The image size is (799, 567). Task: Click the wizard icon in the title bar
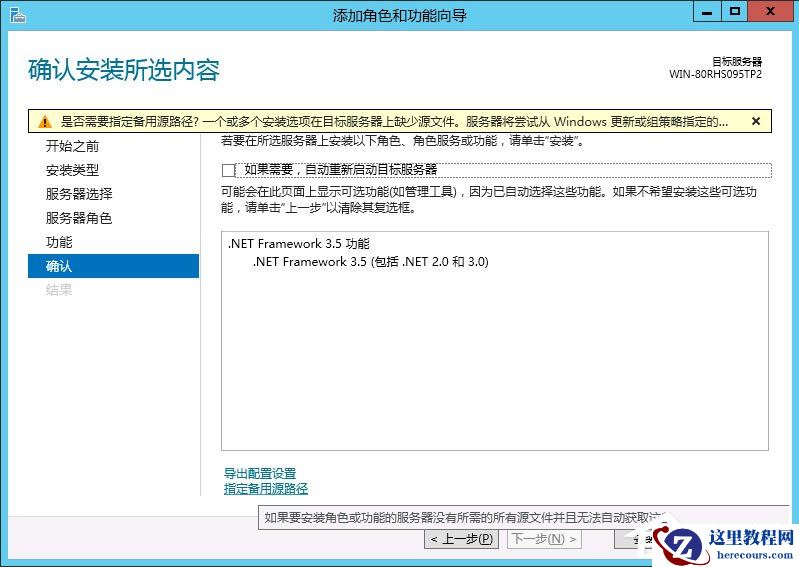(17, 15)
